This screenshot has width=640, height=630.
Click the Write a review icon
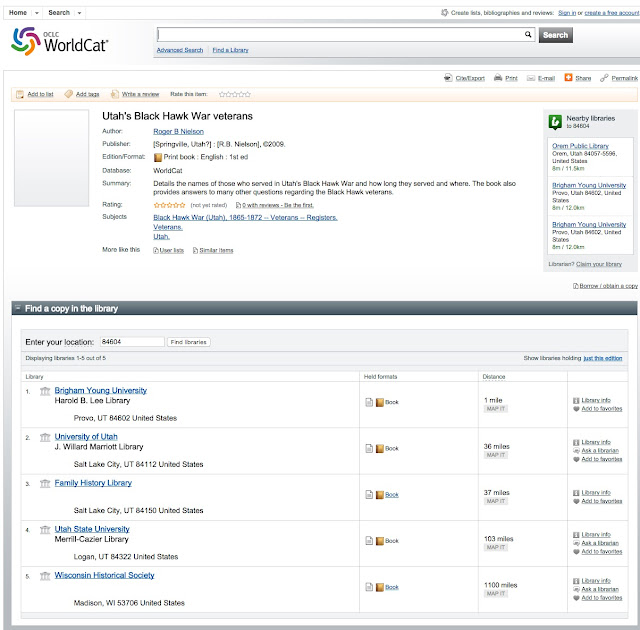point(115,94)
